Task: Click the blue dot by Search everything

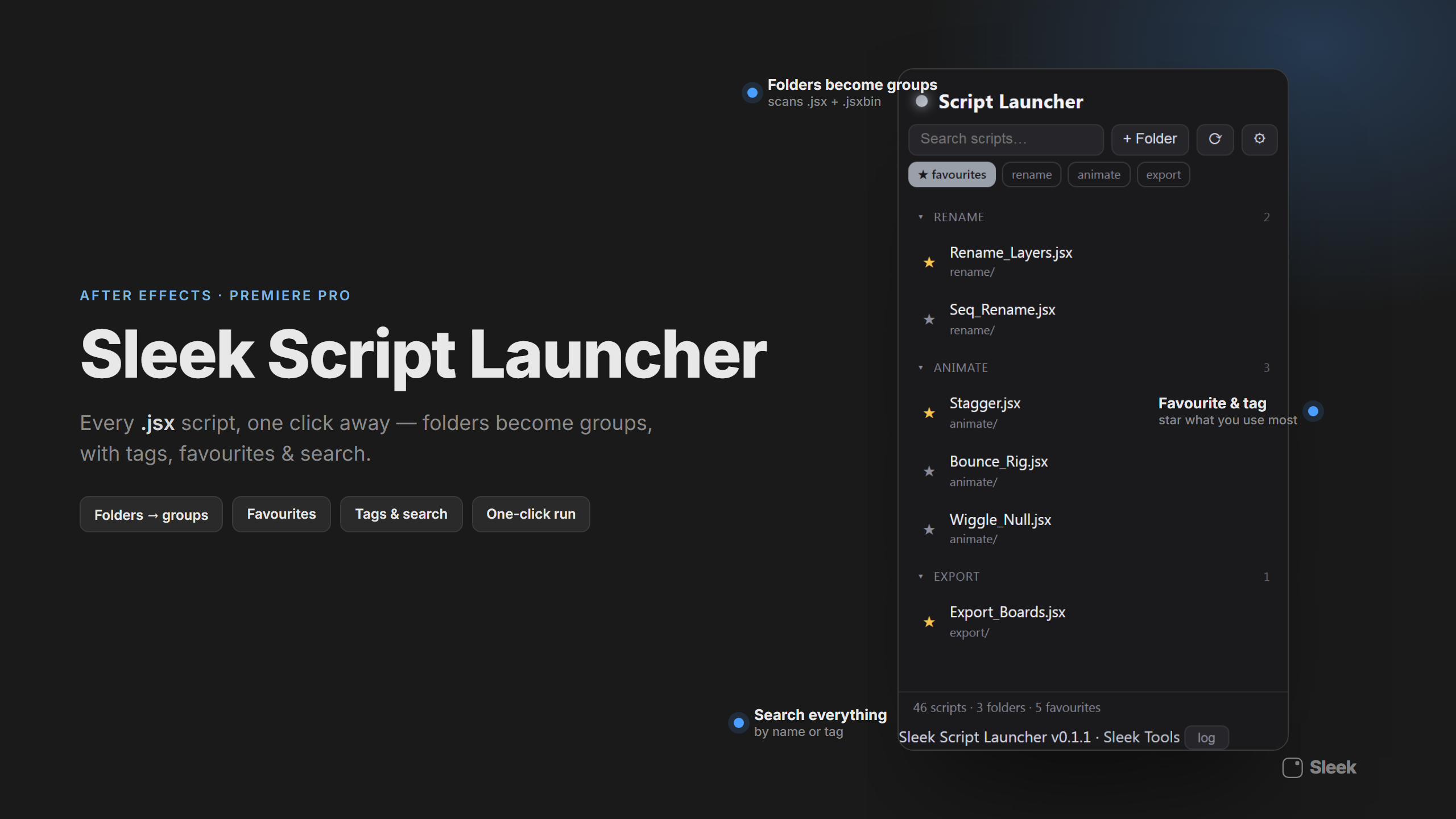Action: (x=739, y=723)
